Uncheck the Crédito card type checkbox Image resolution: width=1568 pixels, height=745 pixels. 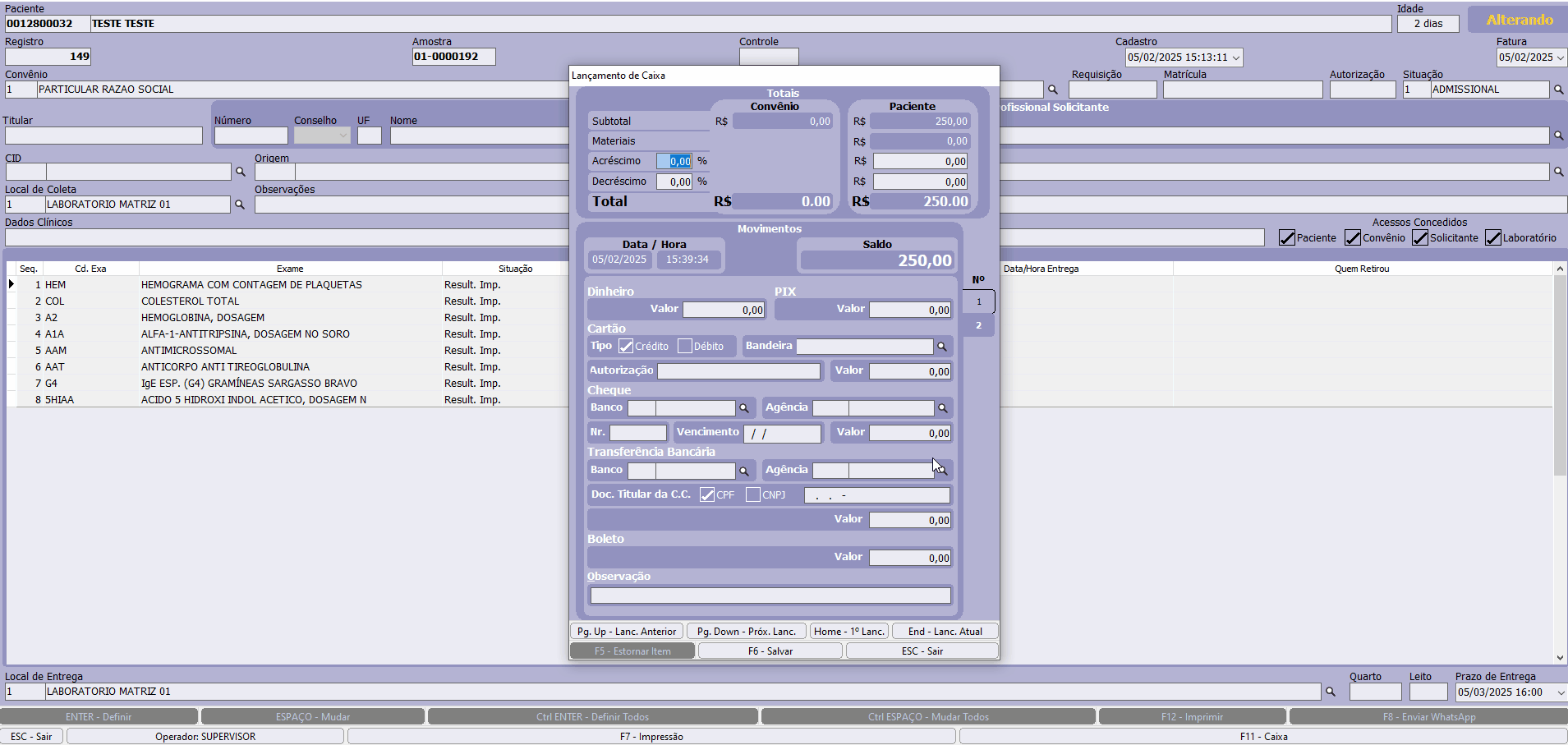(627, 347)
